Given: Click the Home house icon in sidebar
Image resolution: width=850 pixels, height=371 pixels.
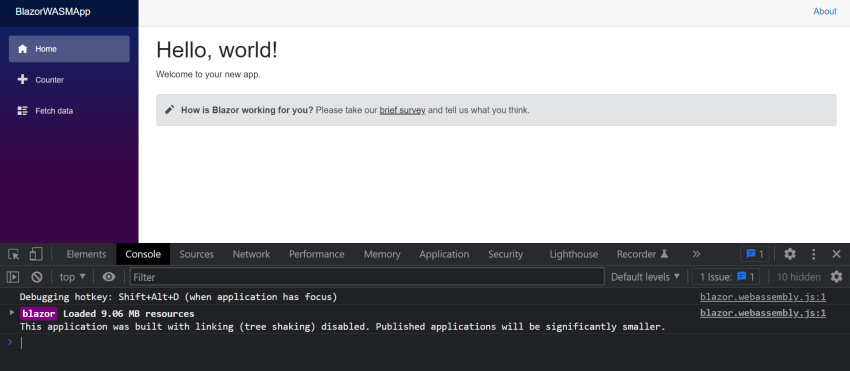Looking at the screenshot, I should 22,49.
